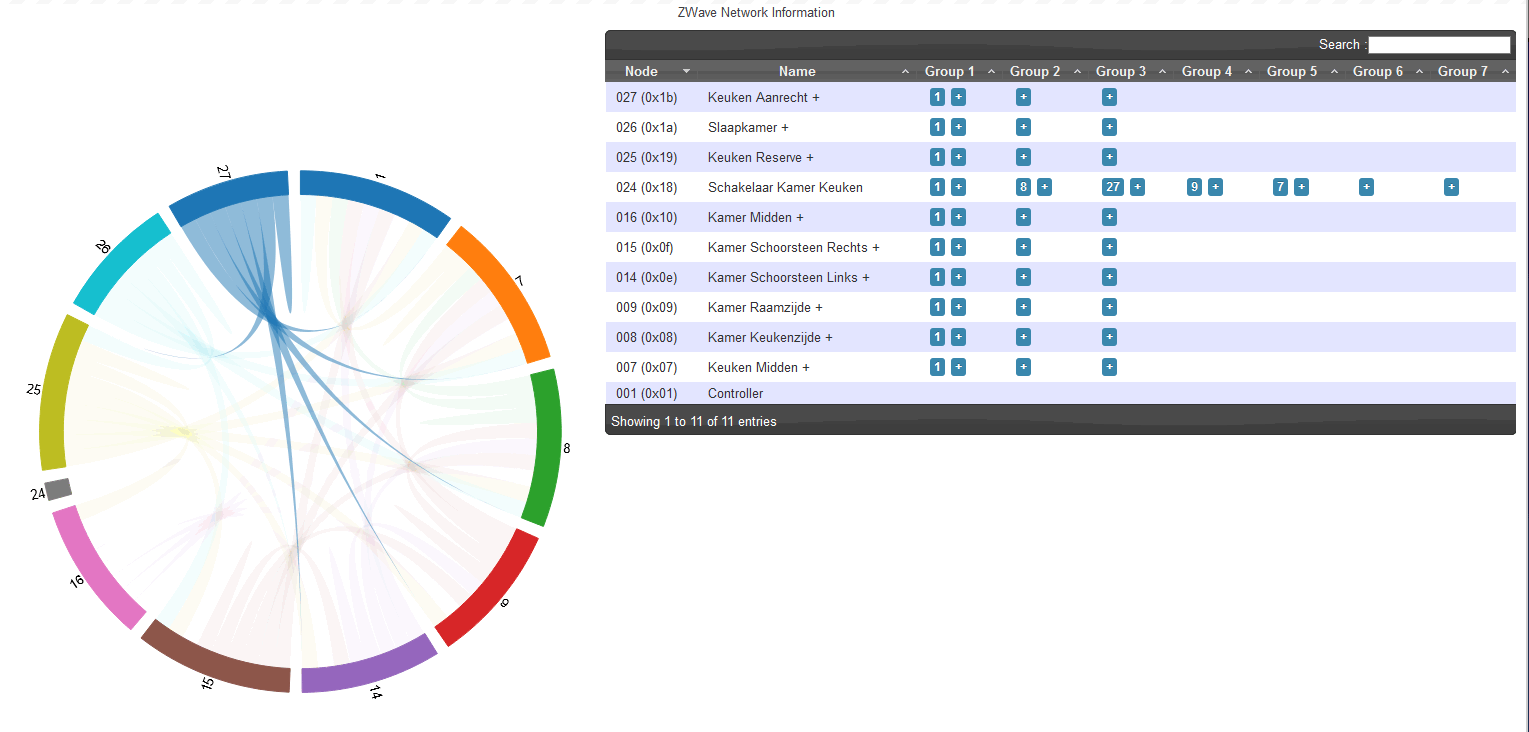1529x732 pixels.
Task: Select gray node 24 arc in chord diagram
Action: pos(59,489)
